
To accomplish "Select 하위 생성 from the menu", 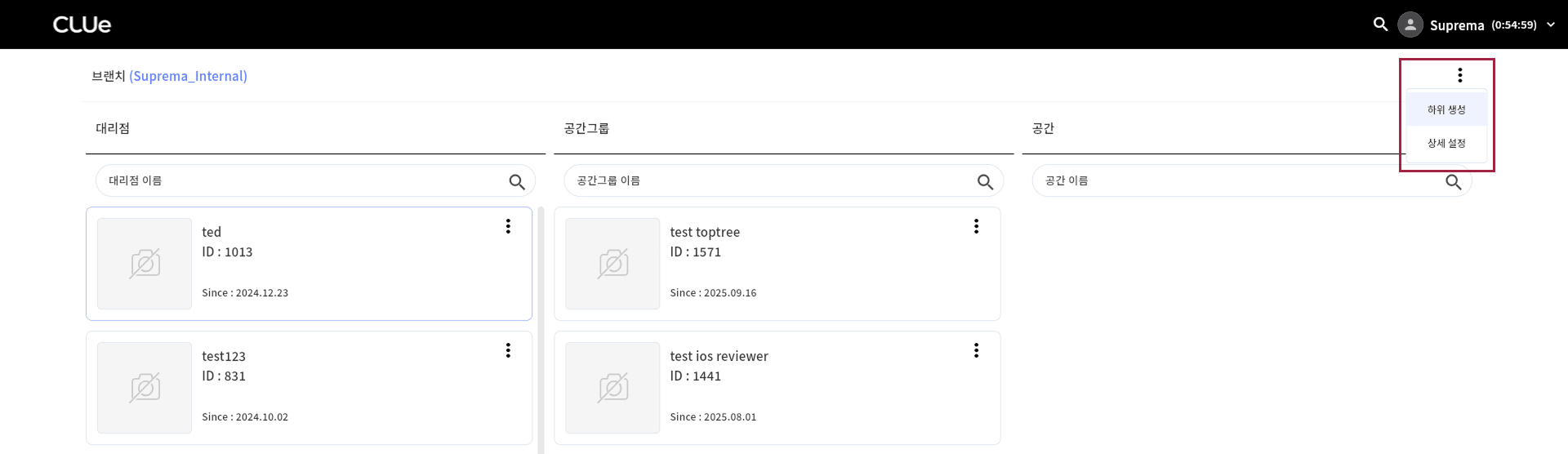I will point(1446,109).
